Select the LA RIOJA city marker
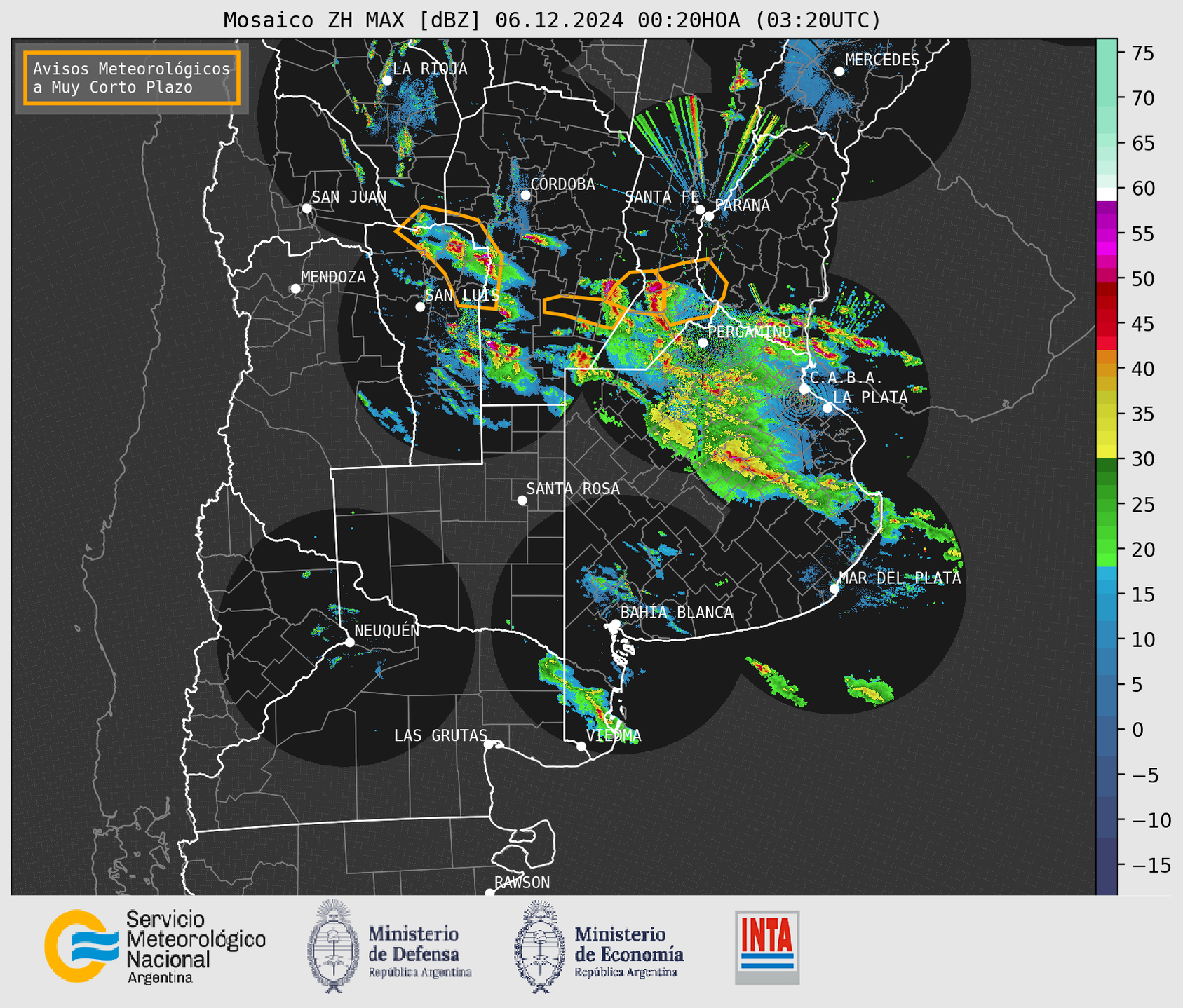 point(386,81)
